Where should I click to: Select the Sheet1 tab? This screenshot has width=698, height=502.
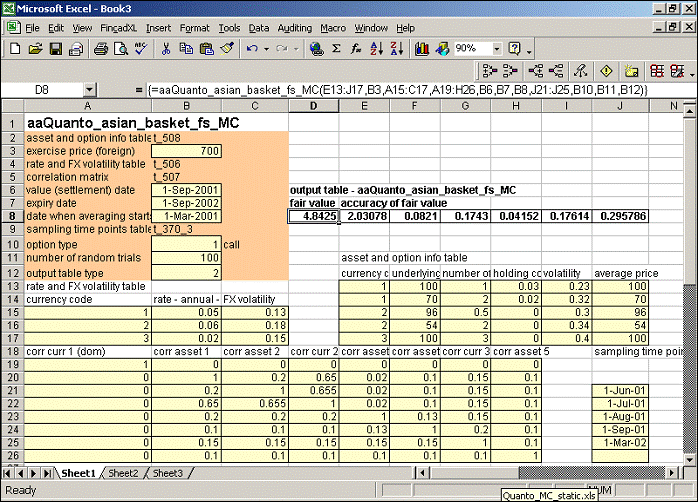tap(78, 473)
